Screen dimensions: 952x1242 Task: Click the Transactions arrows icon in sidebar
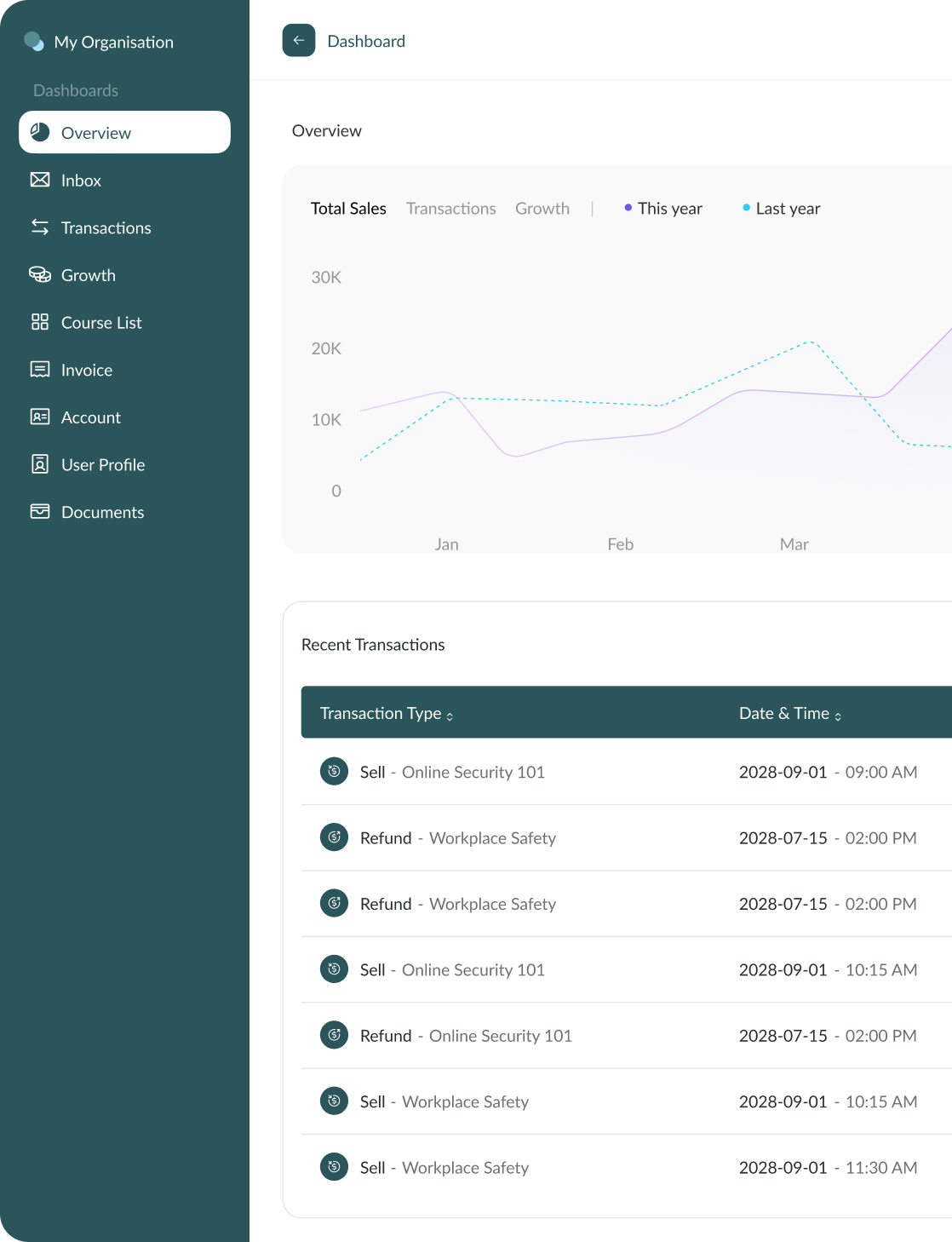click(x=40, y=227)
